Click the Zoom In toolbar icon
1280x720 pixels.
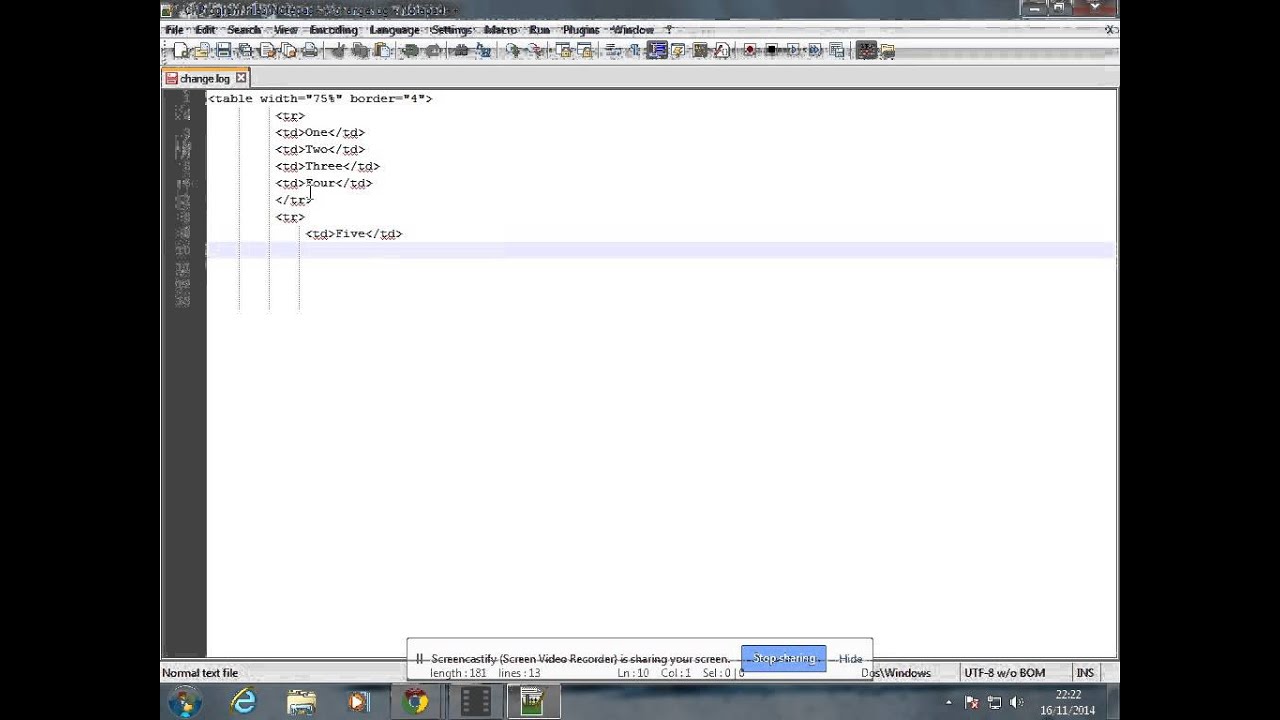click(x=513, y=50)
